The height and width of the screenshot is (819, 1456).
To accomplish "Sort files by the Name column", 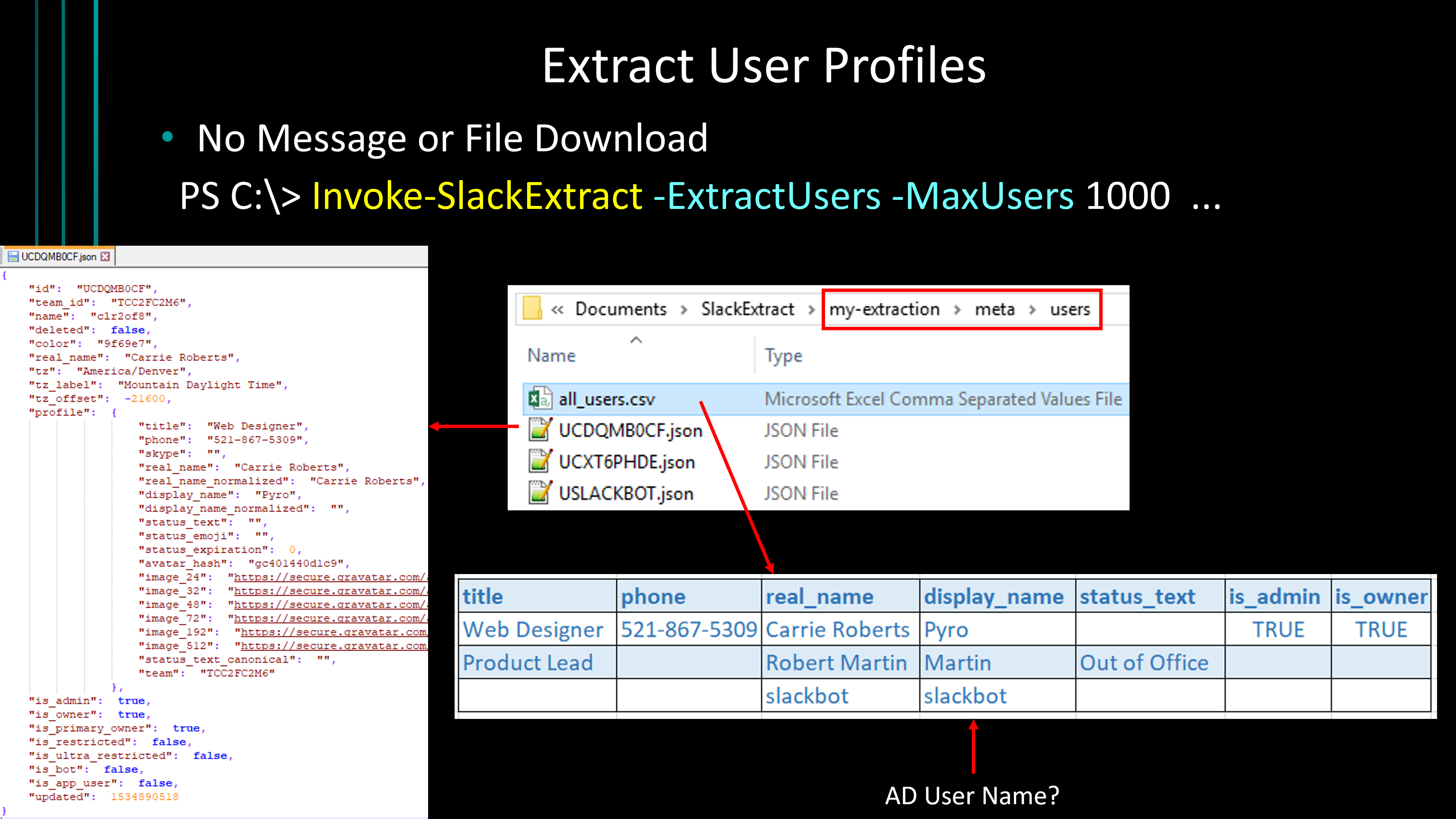I will (551, 356).
